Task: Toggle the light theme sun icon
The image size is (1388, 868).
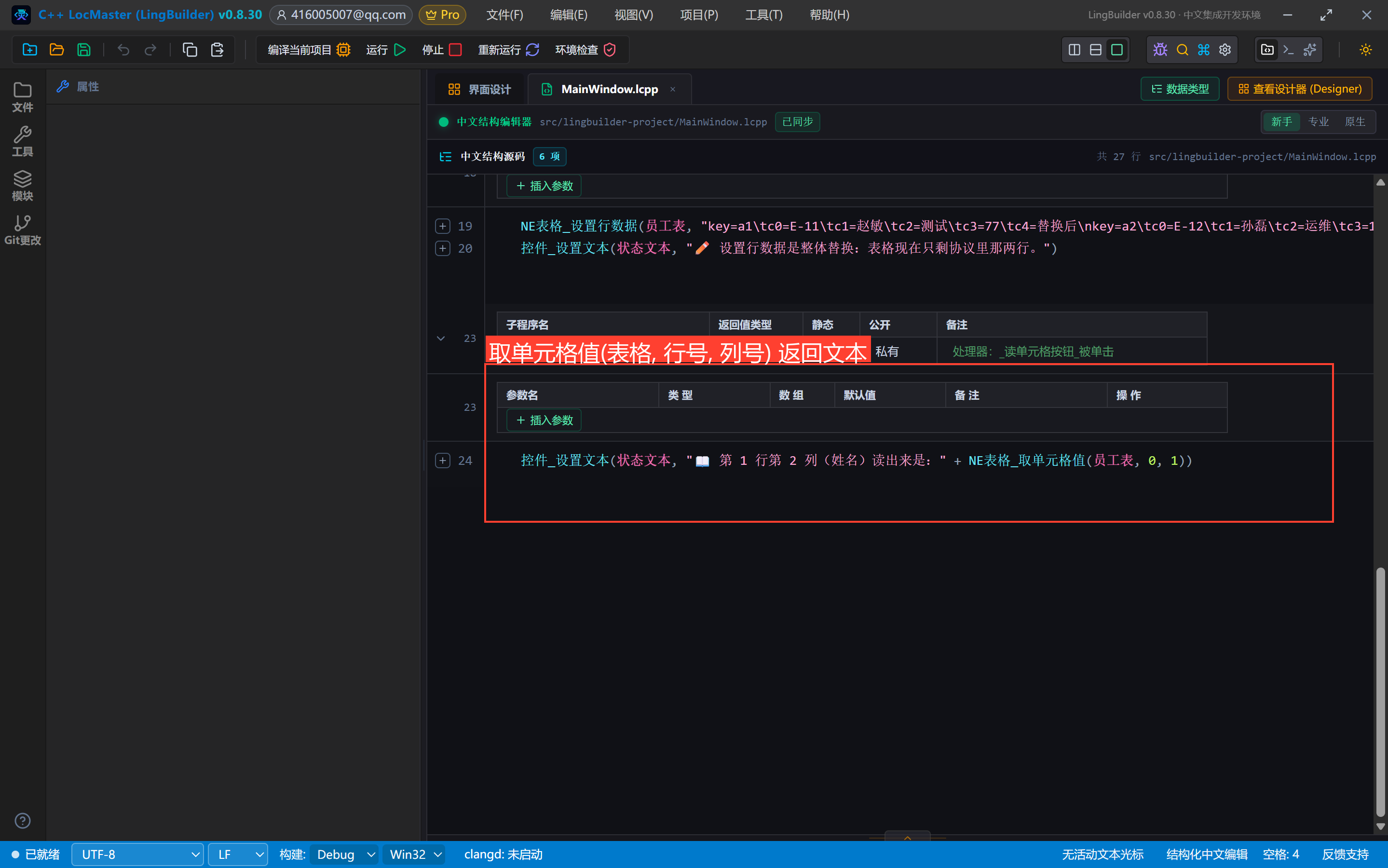Action: point(1366,50)
